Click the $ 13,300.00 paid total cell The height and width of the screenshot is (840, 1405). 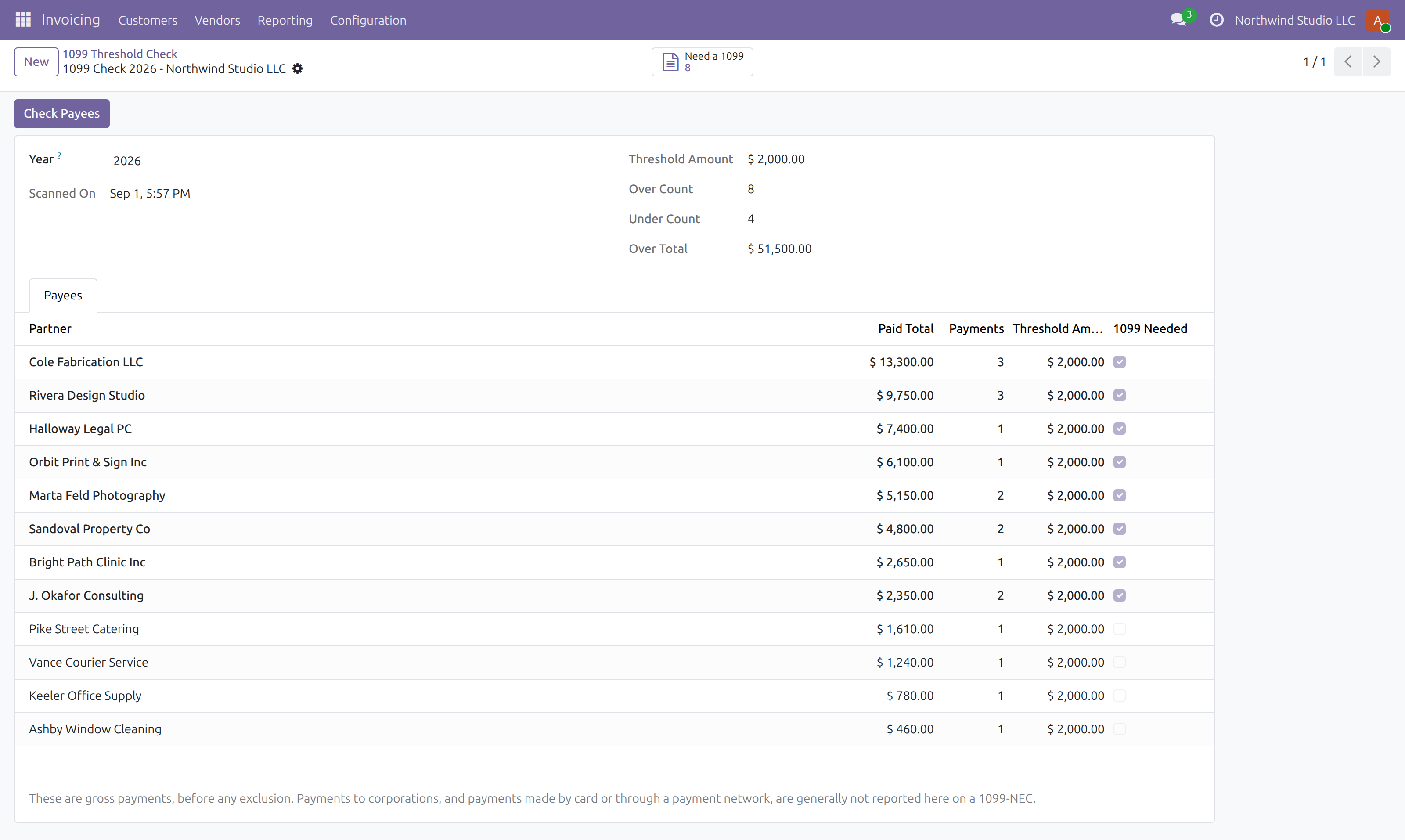(901, 362)
